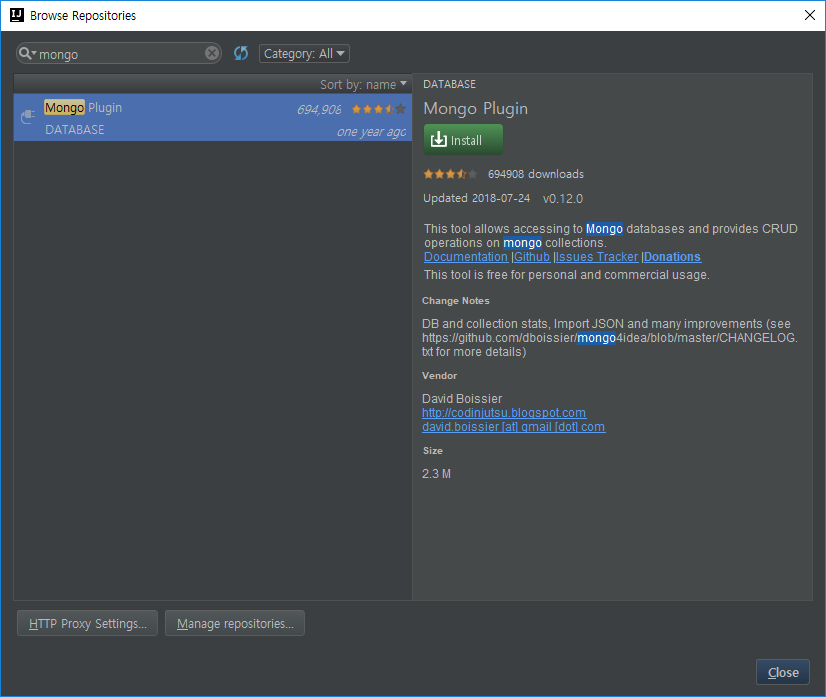
Task: Click the David Boissier vendor name
Action: [462, 398]
